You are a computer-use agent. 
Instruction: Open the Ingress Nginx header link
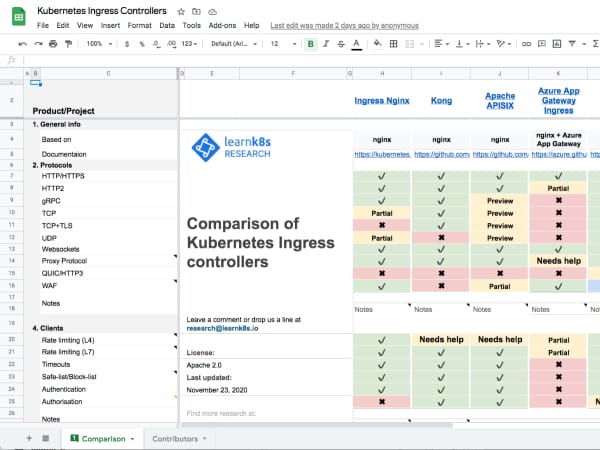pyautogui.click(x=382, y=101)
